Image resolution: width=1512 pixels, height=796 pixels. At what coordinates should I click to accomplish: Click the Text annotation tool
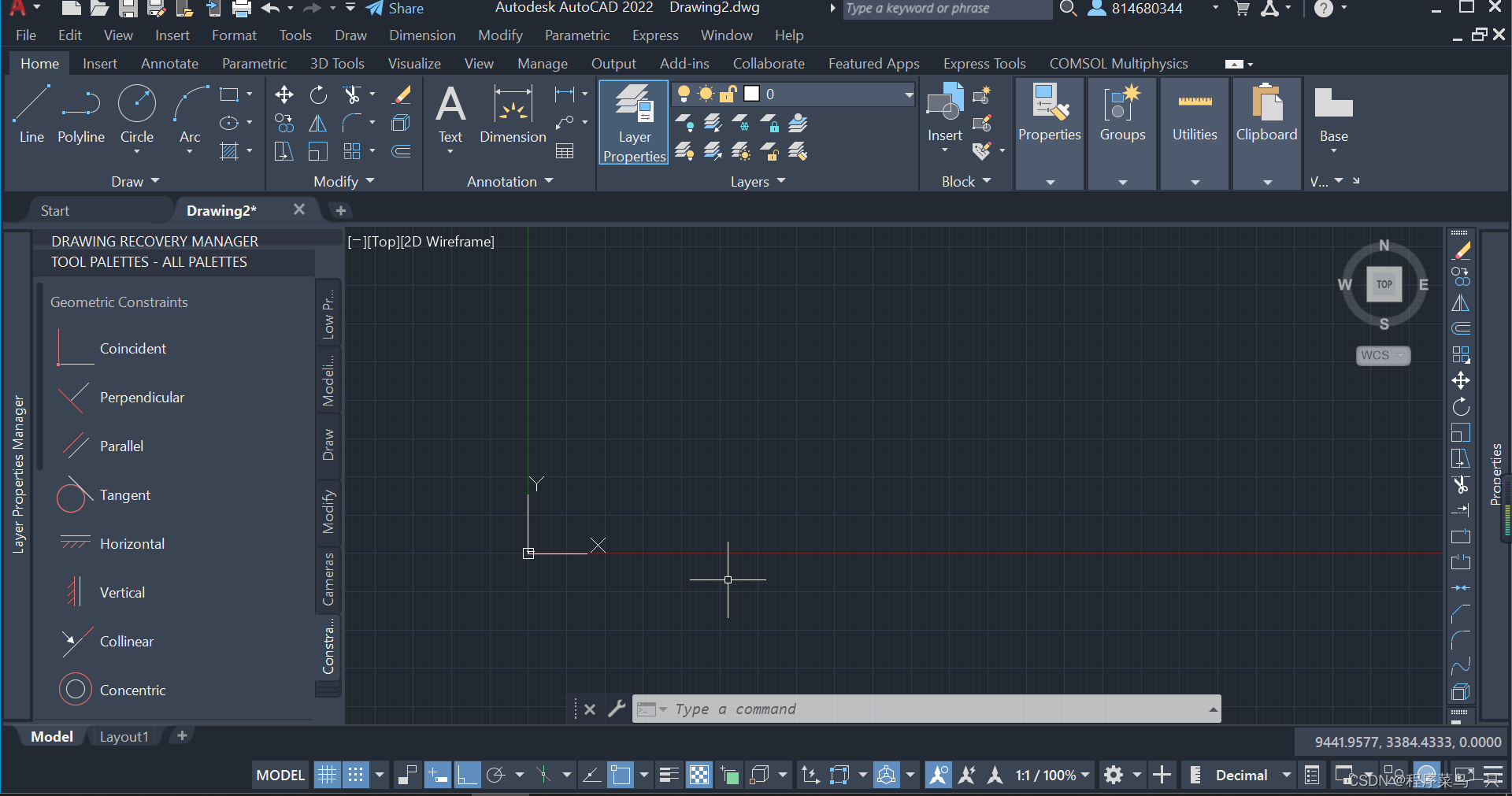tap(450, 115)
